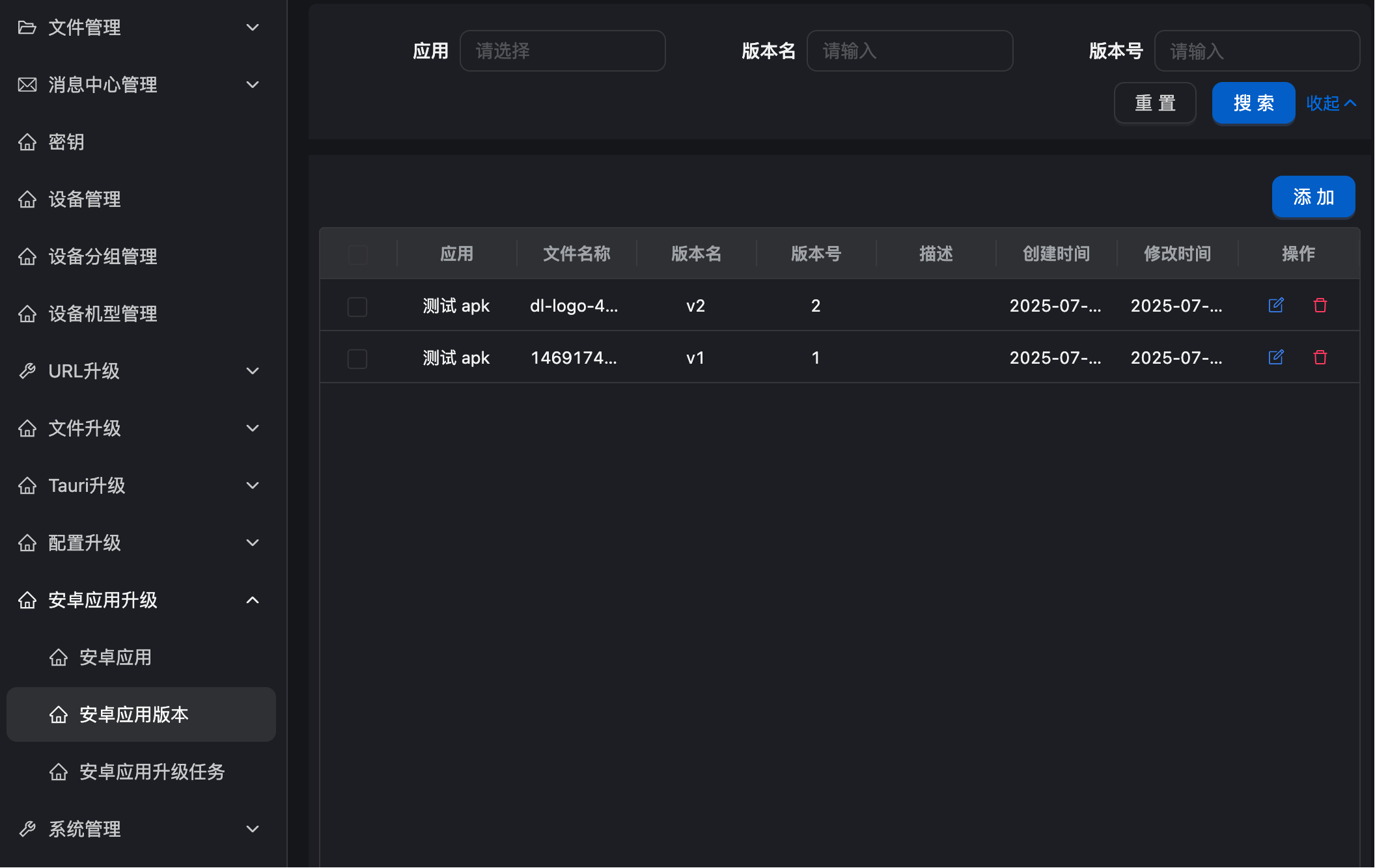Image resolution: width=1375 pixels, height=868 pixels.
Task: Click the home icon beside 配置升级
Action: click(27, 543)
